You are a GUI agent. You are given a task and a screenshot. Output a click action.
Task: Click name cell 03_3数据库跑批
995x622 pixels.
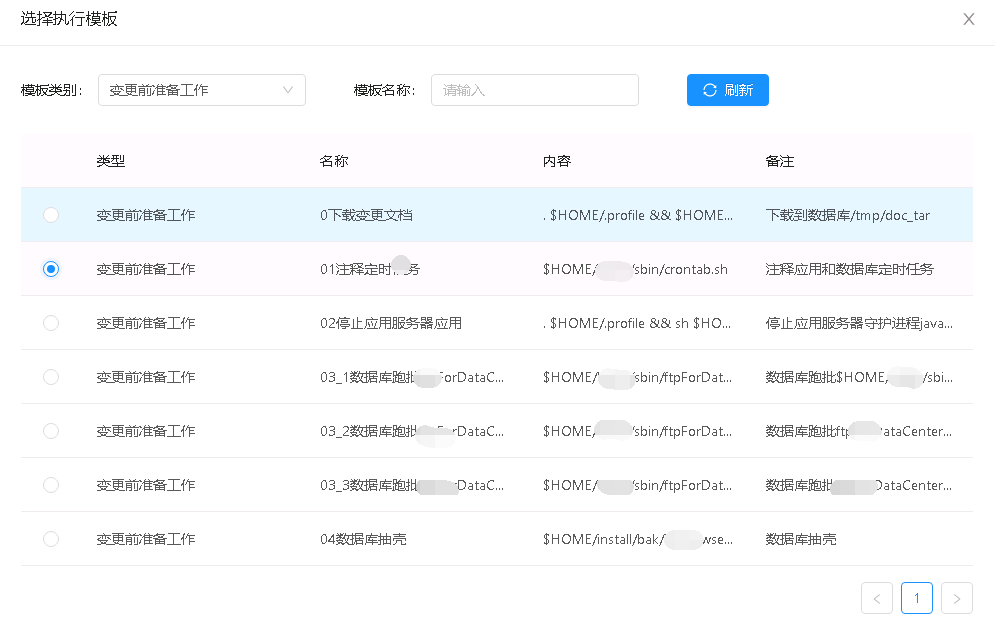pos(412,485)
